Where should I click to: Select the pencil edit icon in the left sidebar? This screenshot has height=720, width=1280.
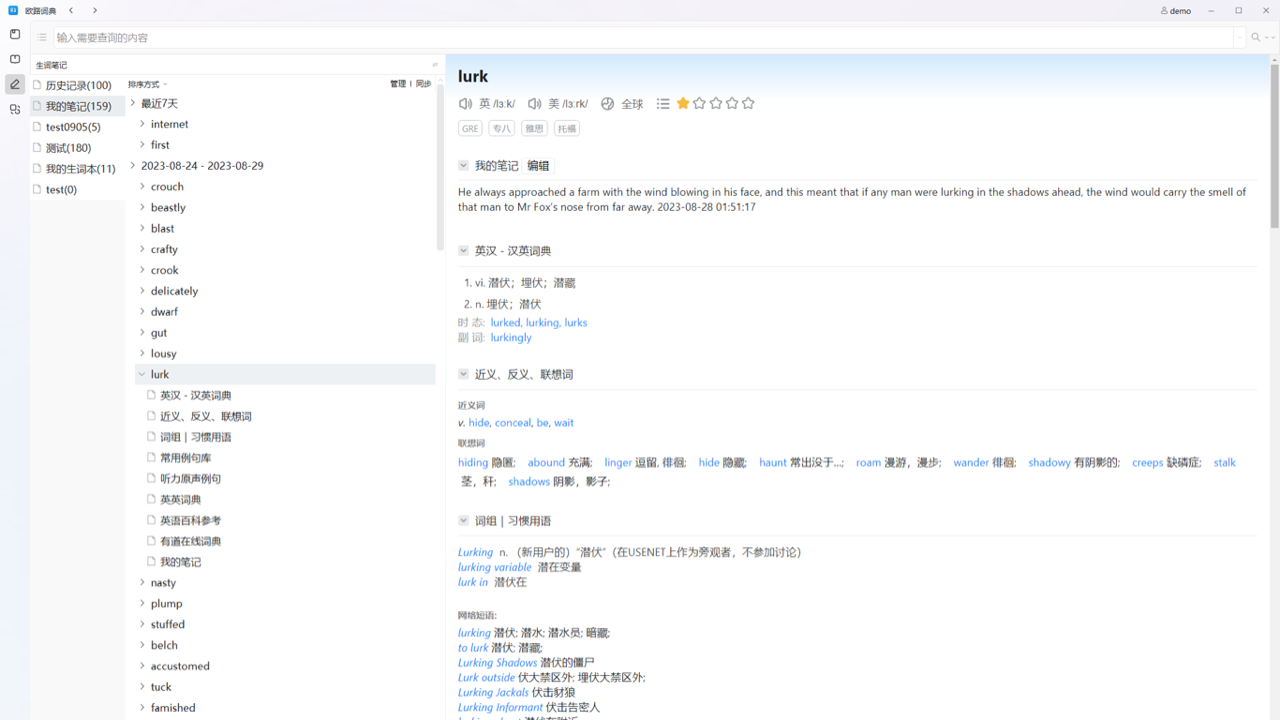(14, 84)
